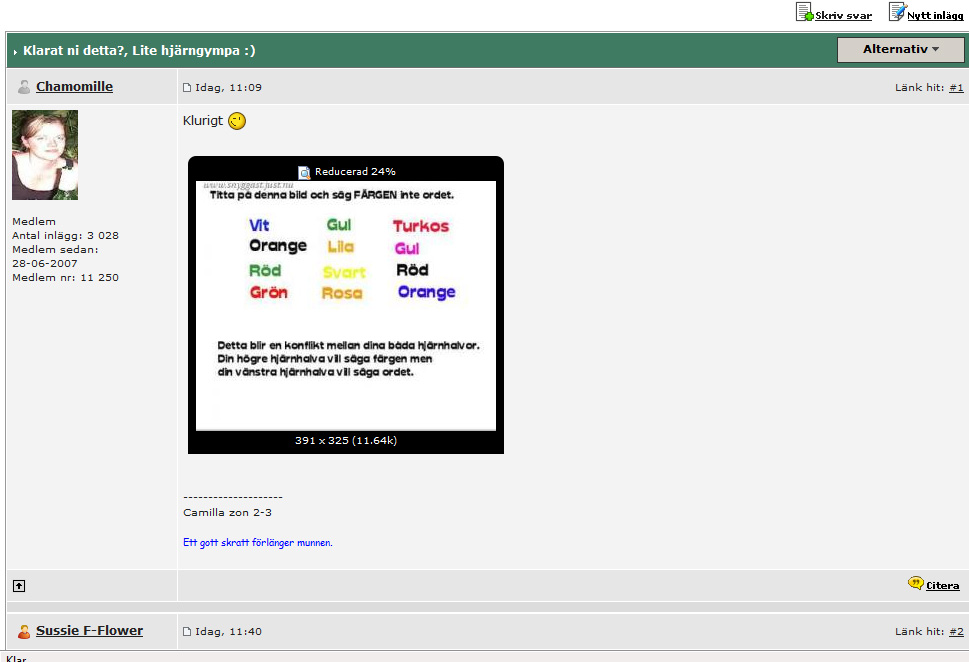Open the permalink #1
This screenshot has width=969, height=662.
coord(956,88)
